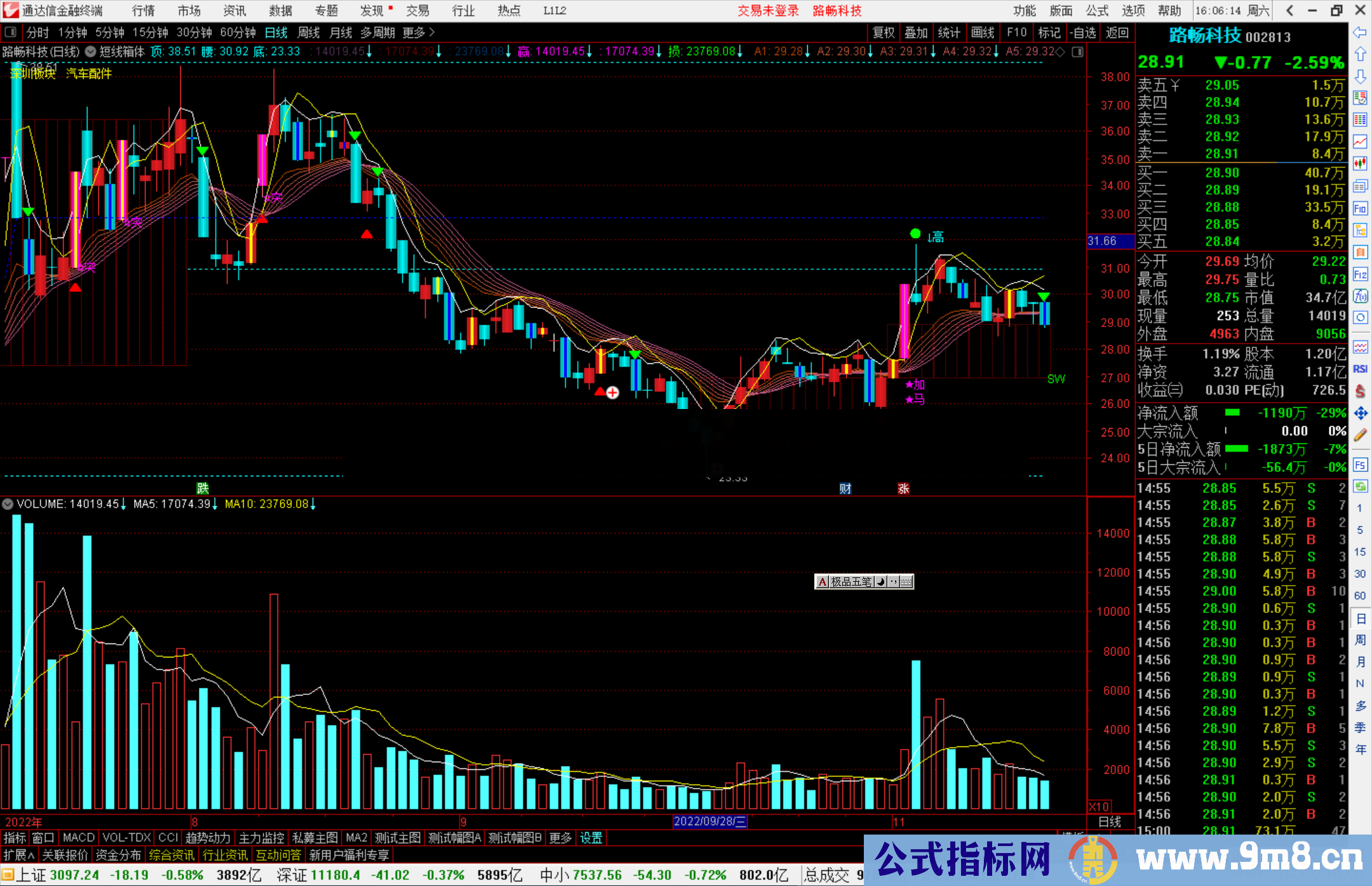This screenshot has height=886, width=1372.
Task: Expand the 更多 period options chevron
Action: 432,32
